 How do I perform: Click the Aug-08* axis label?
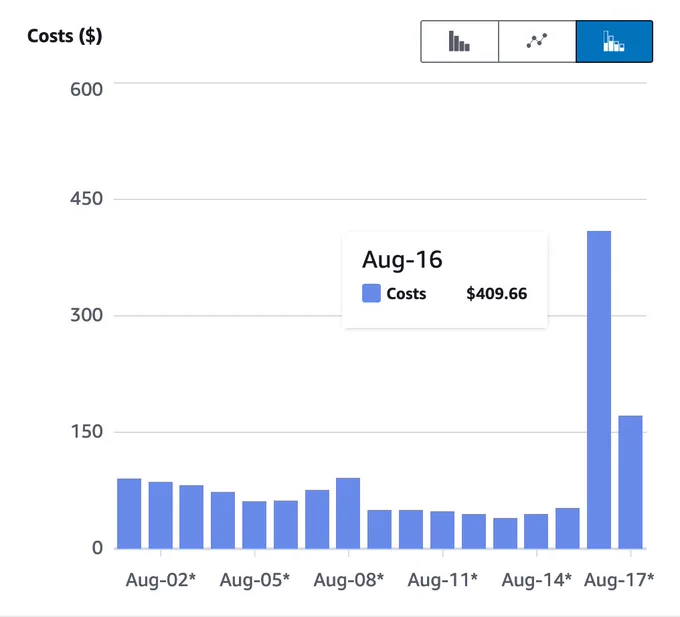pyautogui.click(x=349, y=580)
